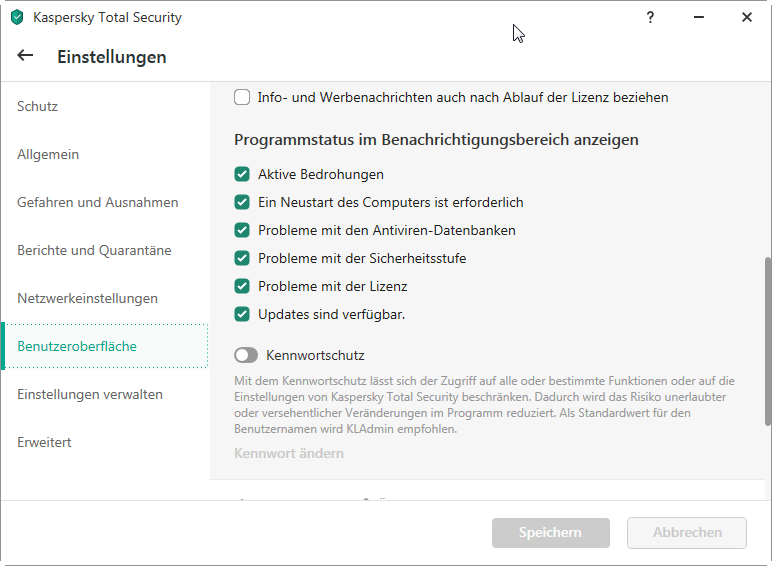
Task: Click the Kennwortschutz label text
Action: point(315,355)
